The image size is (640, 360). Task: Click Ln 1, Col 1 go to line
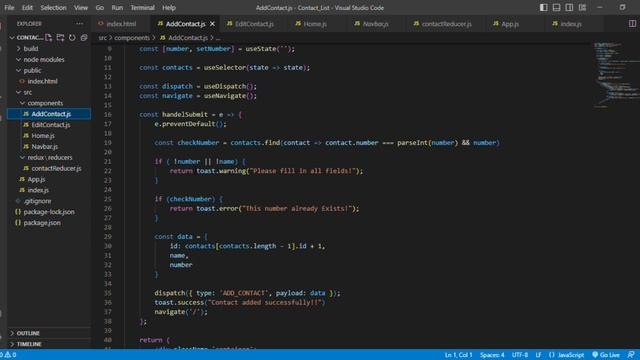point(458,355)
